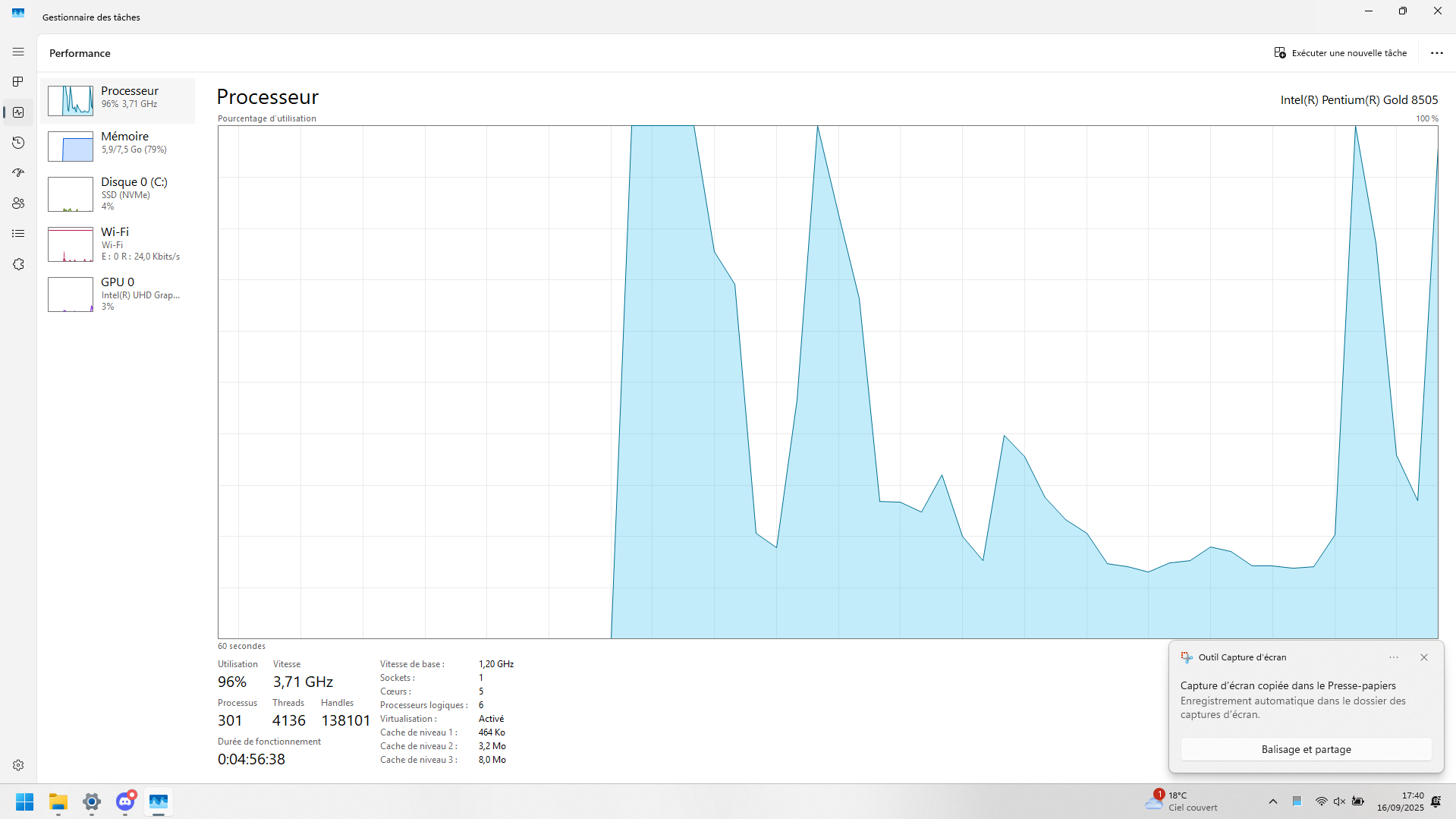Click the Intel(R) Pentium(R) Gold 8505 label
This screenshot has width=1456, height=819.
tap(1359, 100)
